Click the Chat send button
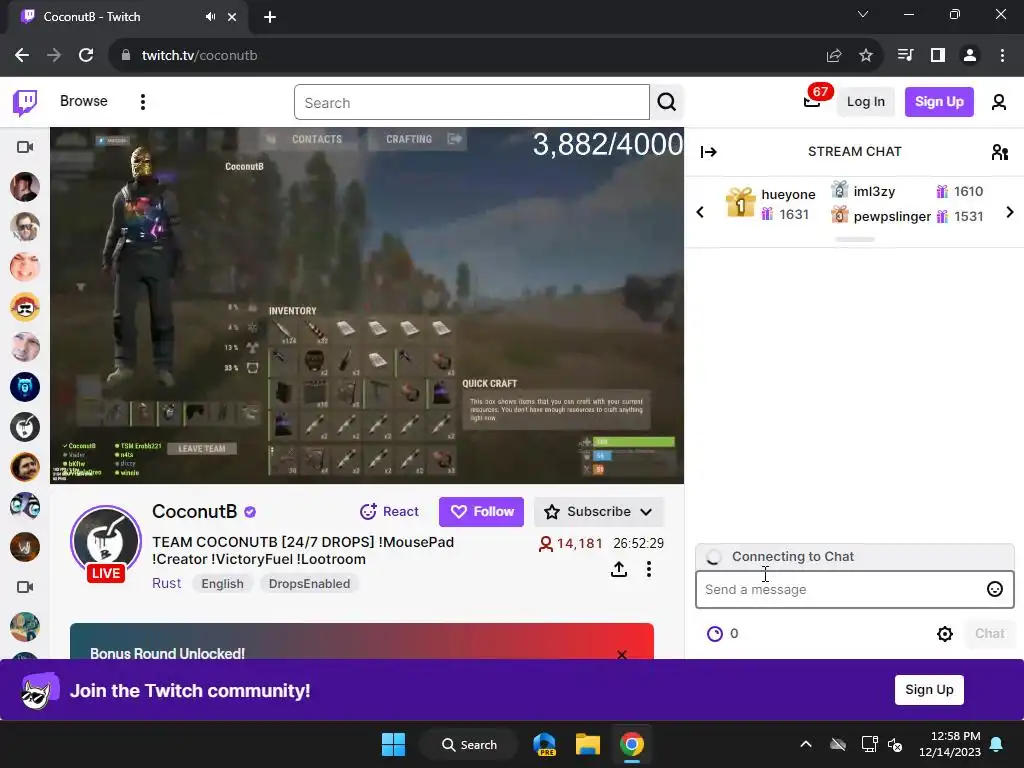The width and height of the screenshot is (1024, 768). pyautogui.click(x=989, y=633)
